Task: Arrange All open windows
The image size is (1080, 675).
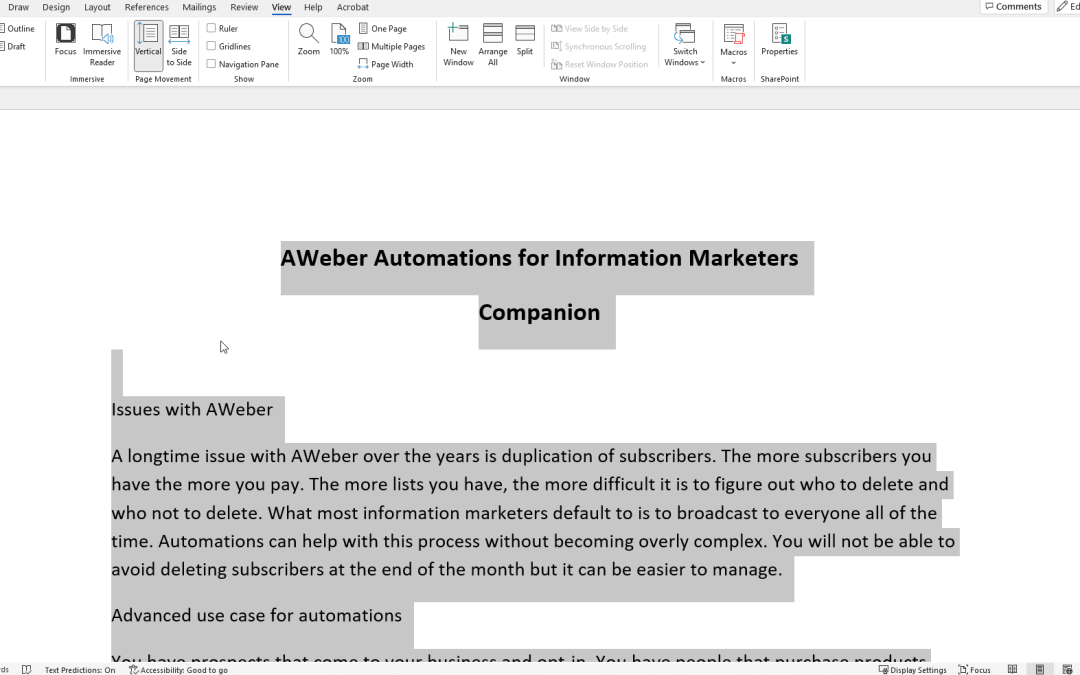Action: coord(493,45)
